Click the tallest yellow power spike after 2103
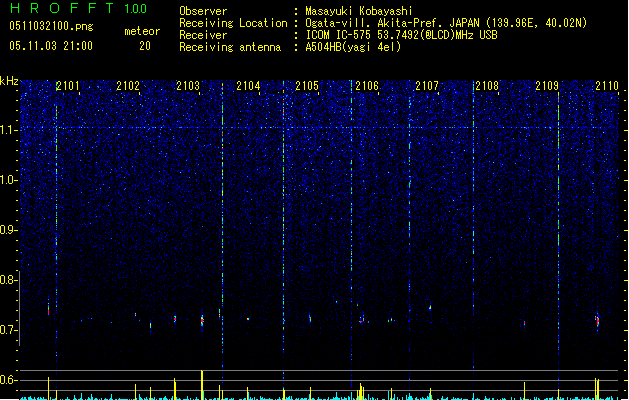629x400 pixels. [x=202, y=385]
